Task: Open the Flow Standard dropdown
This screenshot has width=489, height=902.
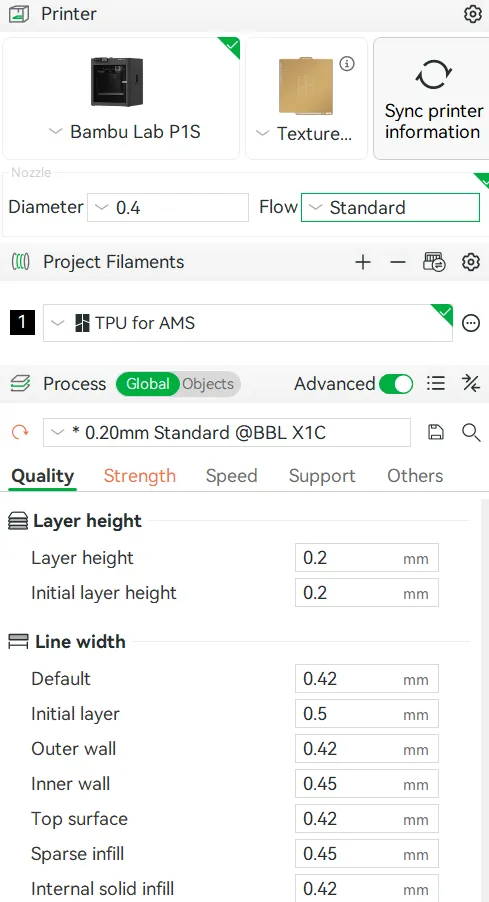Action: pyautogui.click(x=390, y=208)
